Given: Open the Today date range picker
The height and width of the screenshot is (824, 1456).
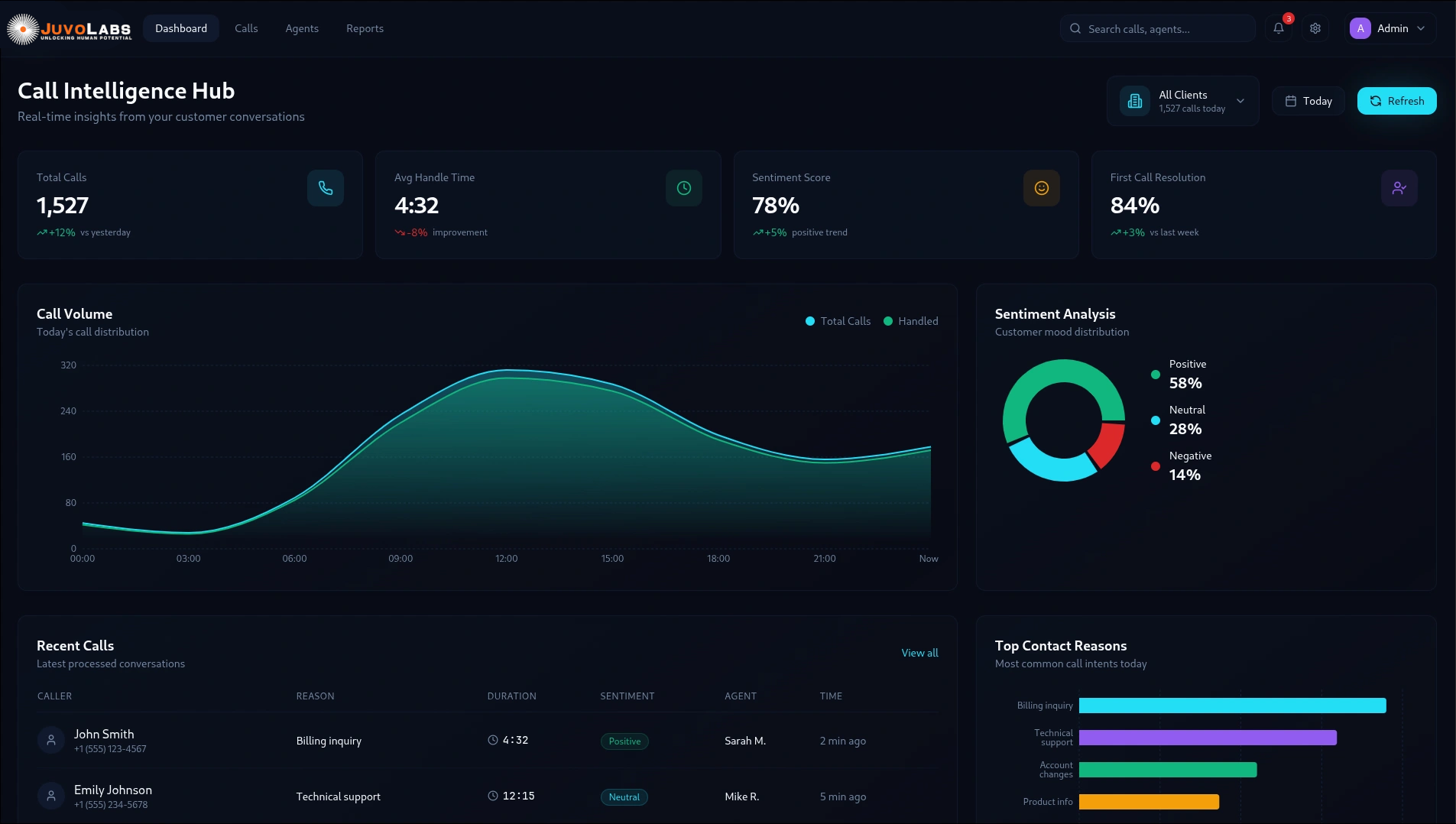Looking at the screenshot, I should [x=1308, y=101].
